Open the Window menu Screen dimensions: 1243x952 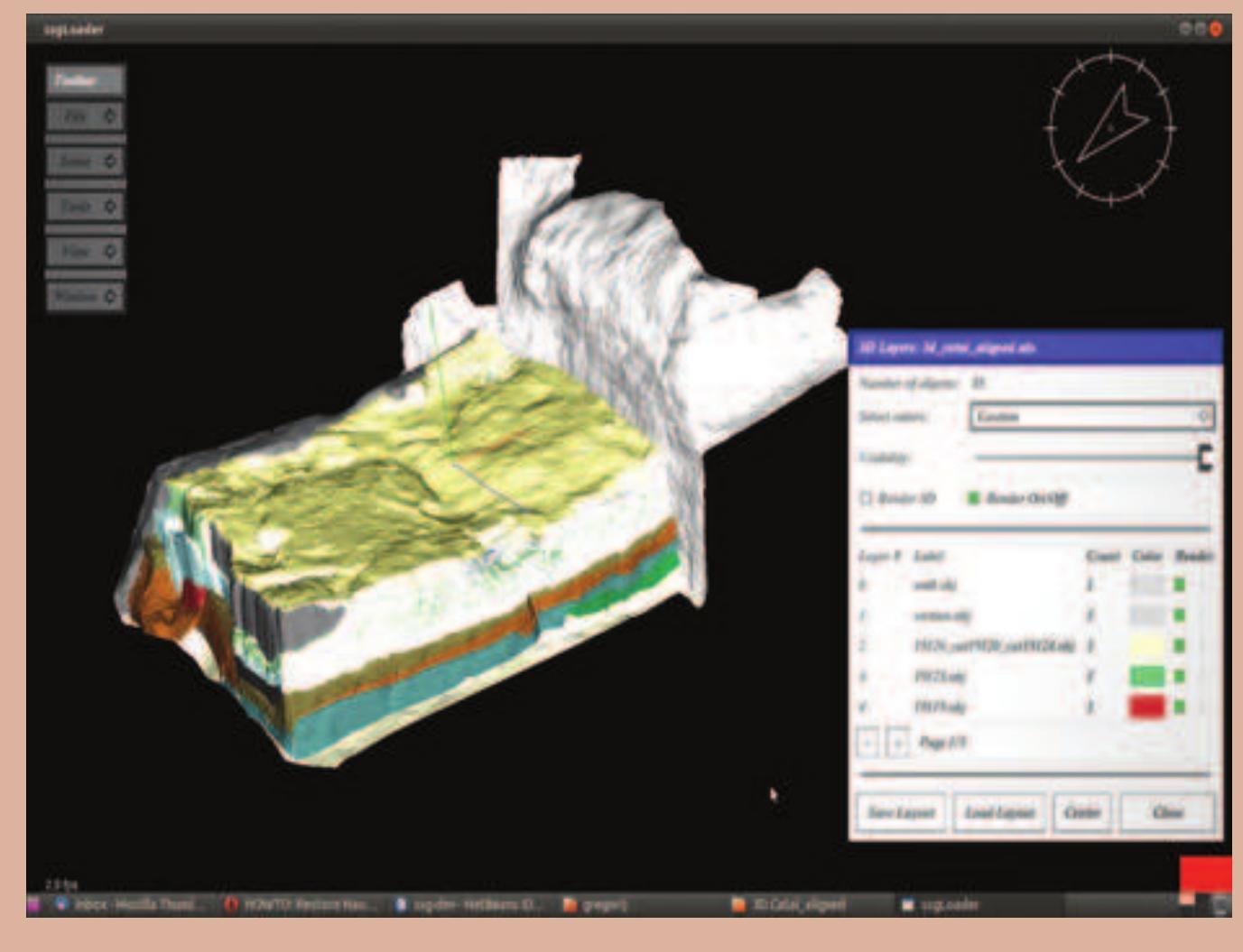[83, 295]
